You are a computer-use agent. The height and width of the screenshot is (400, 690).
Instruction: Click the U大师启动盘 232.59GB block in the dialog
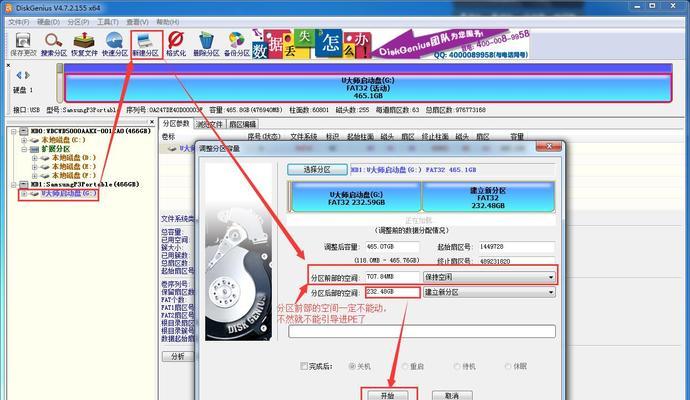coord(356,197)
